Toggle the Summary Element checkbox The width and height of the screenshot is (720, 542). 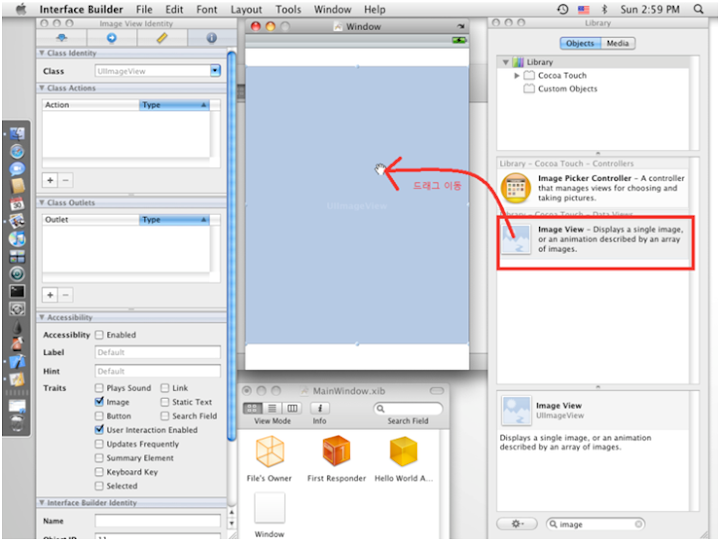(x=99, y=458)
